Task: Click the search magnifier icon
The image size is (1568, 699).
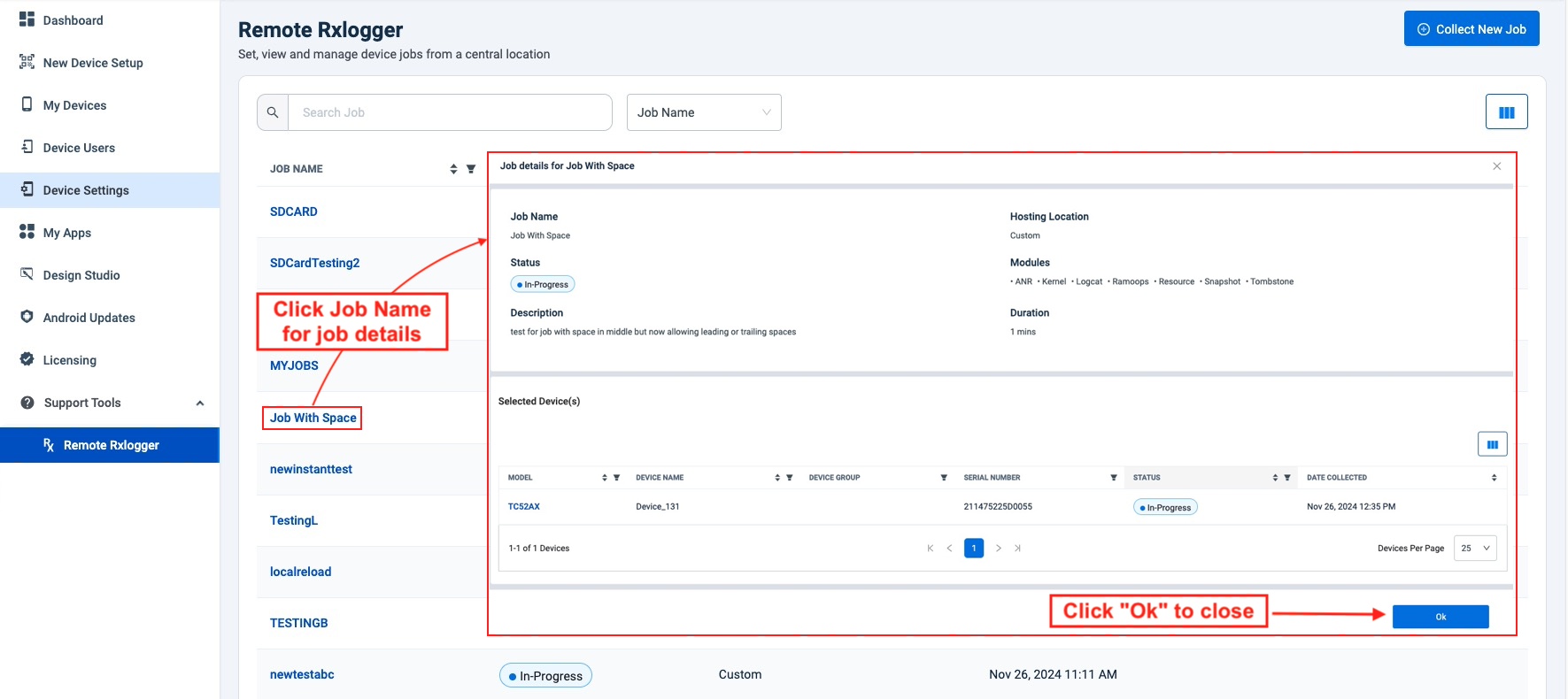Action: (x=273, y=112)
